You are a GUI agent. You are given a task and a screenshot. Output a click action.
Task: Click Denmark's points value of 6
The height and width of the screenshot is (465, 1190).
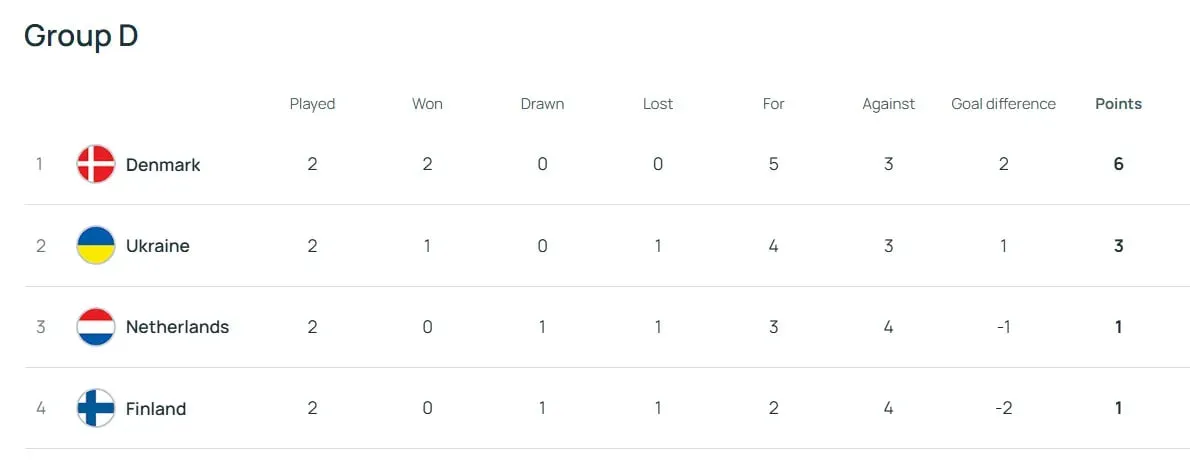pyautogui.click(x=1119, y=165)
